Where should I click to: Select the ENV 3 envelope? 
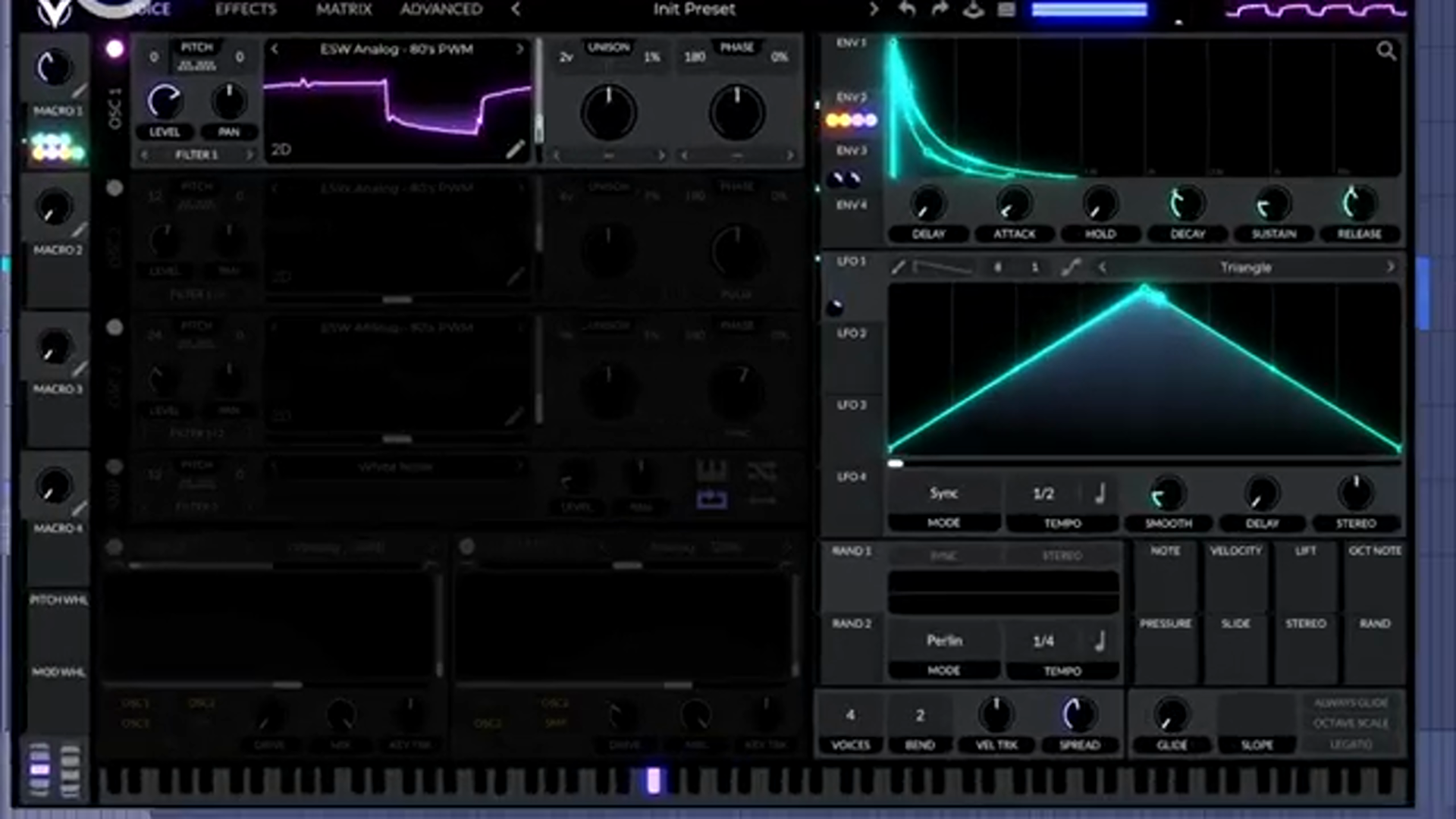[x=851, y=150]
